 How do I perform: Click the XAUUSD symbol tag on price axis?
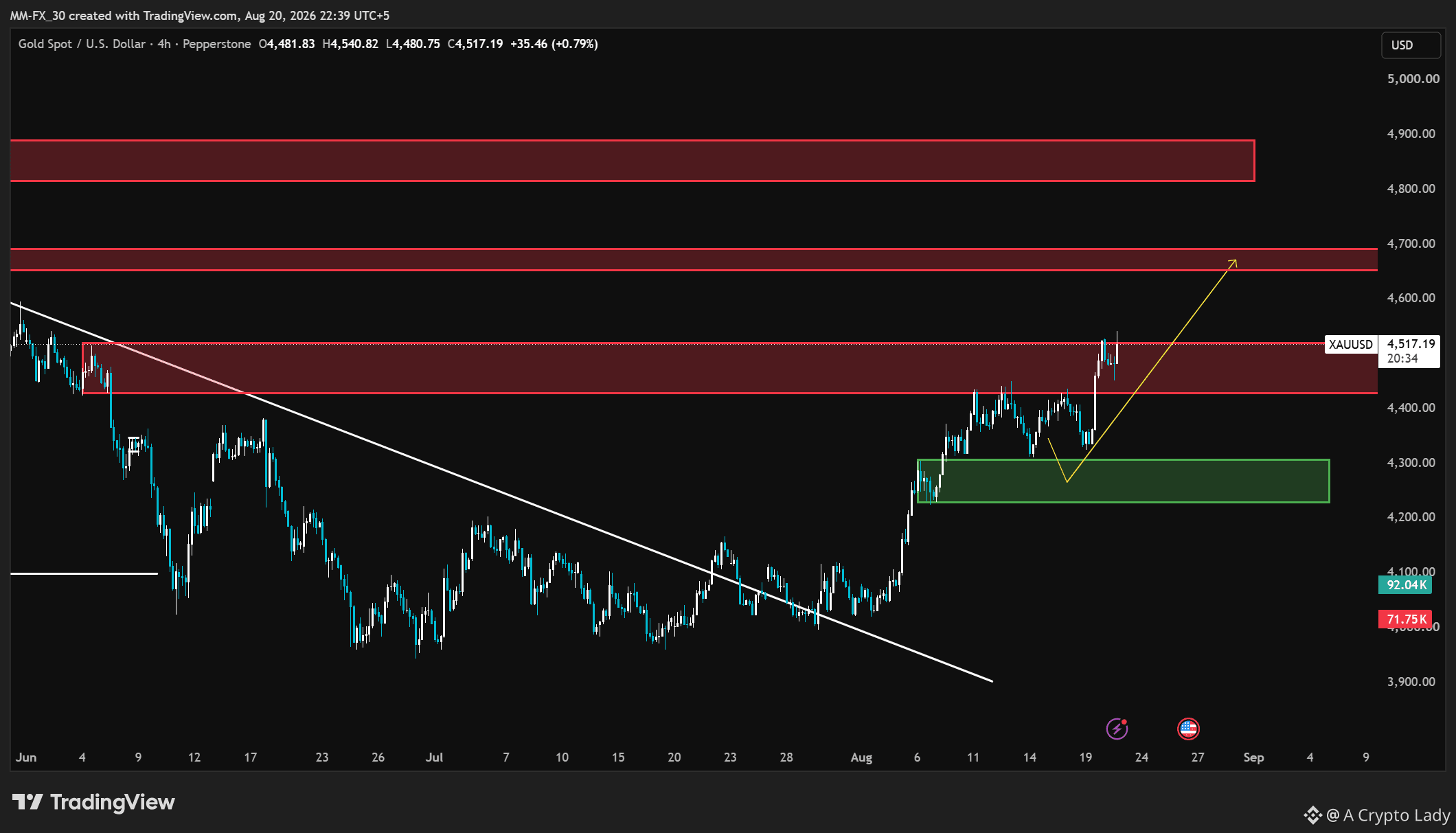pos(1351,345)
